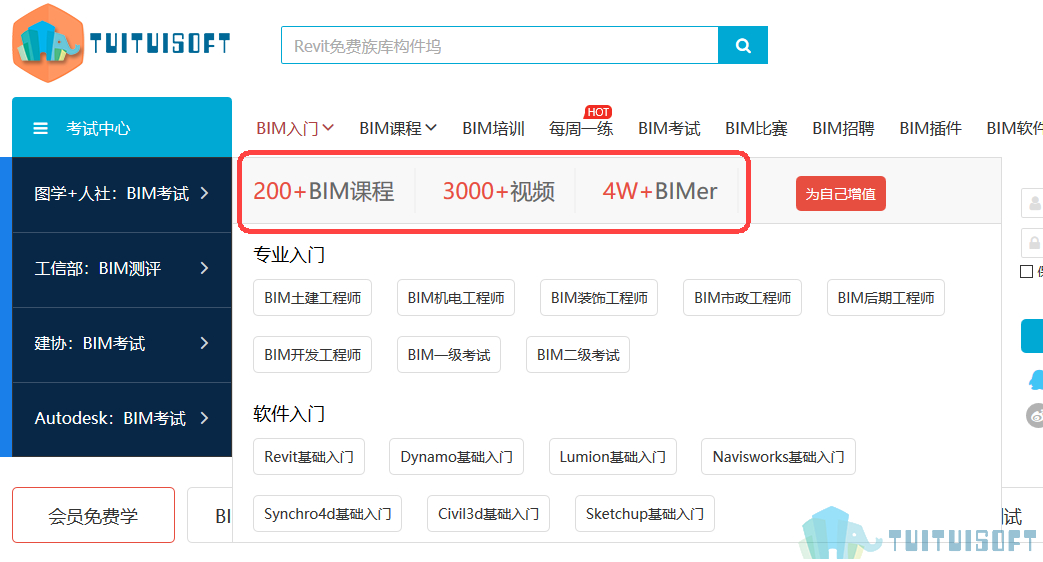The image size is (1043, 562).
Task: Click the HOT badge above 每周一练
Action: [598, 112]
